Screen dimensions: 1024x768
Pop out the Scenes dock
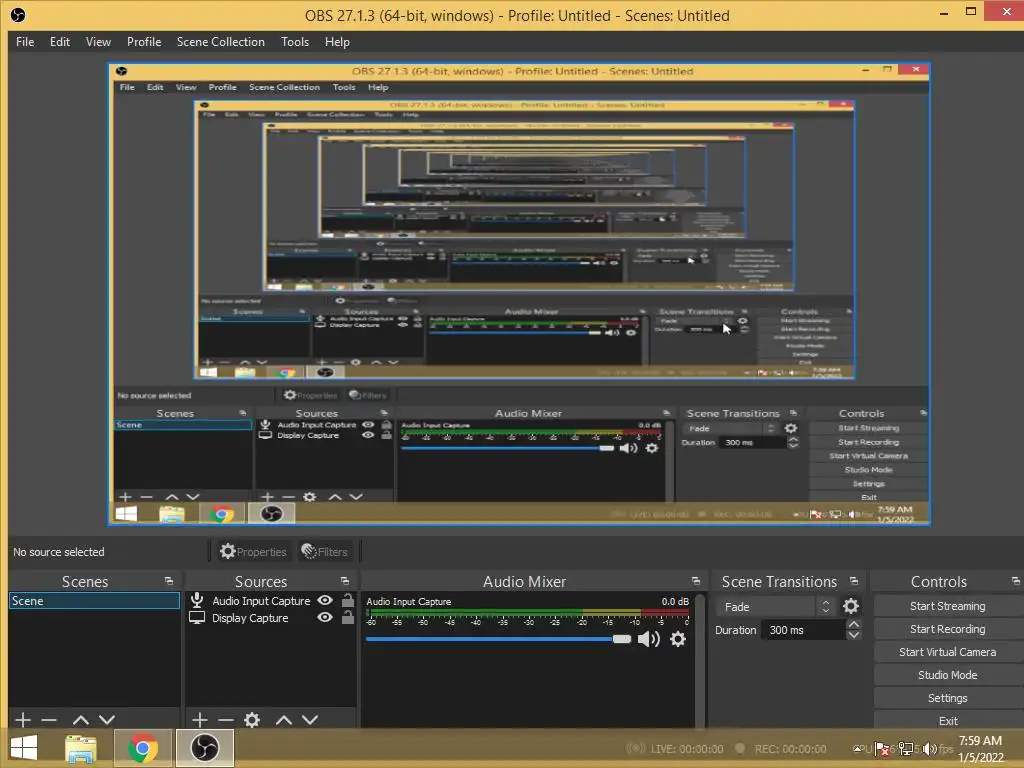[169, 581]
